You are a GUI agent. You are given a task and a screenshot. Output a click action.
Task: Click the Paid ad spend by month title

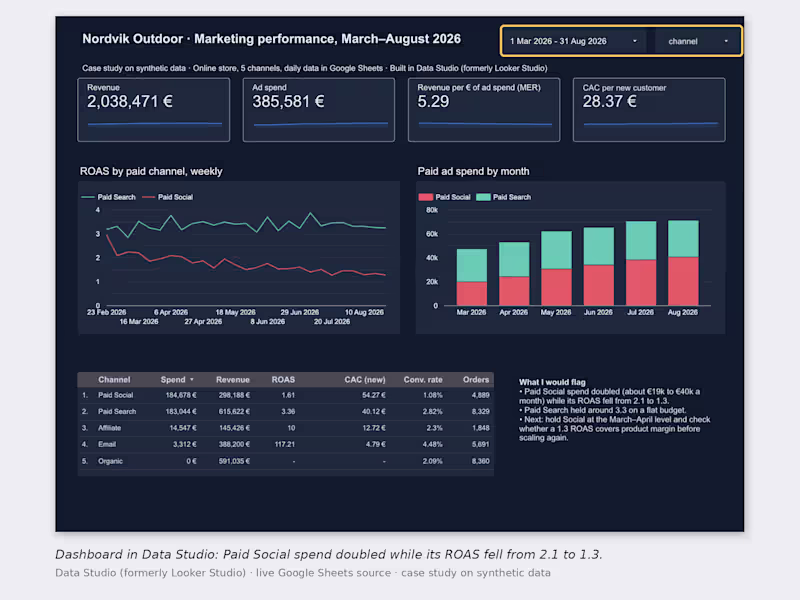pos(473,171)
